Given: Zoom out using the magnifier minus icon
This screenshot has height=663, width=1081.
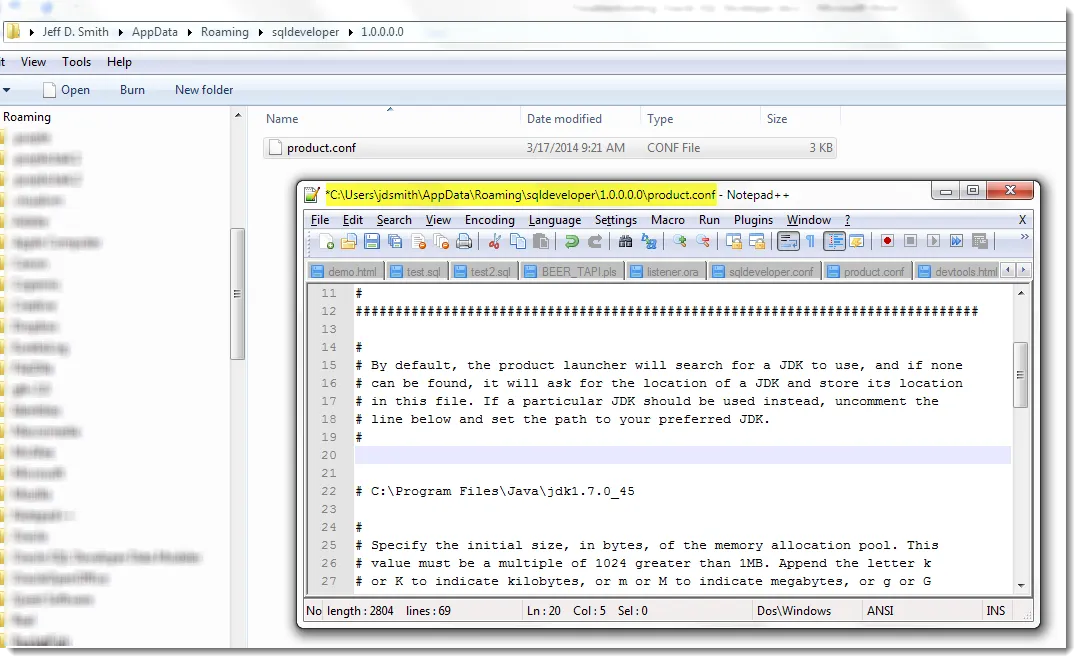Looking at the screenshot, I should pyautogui.click(x=703, y=241).
